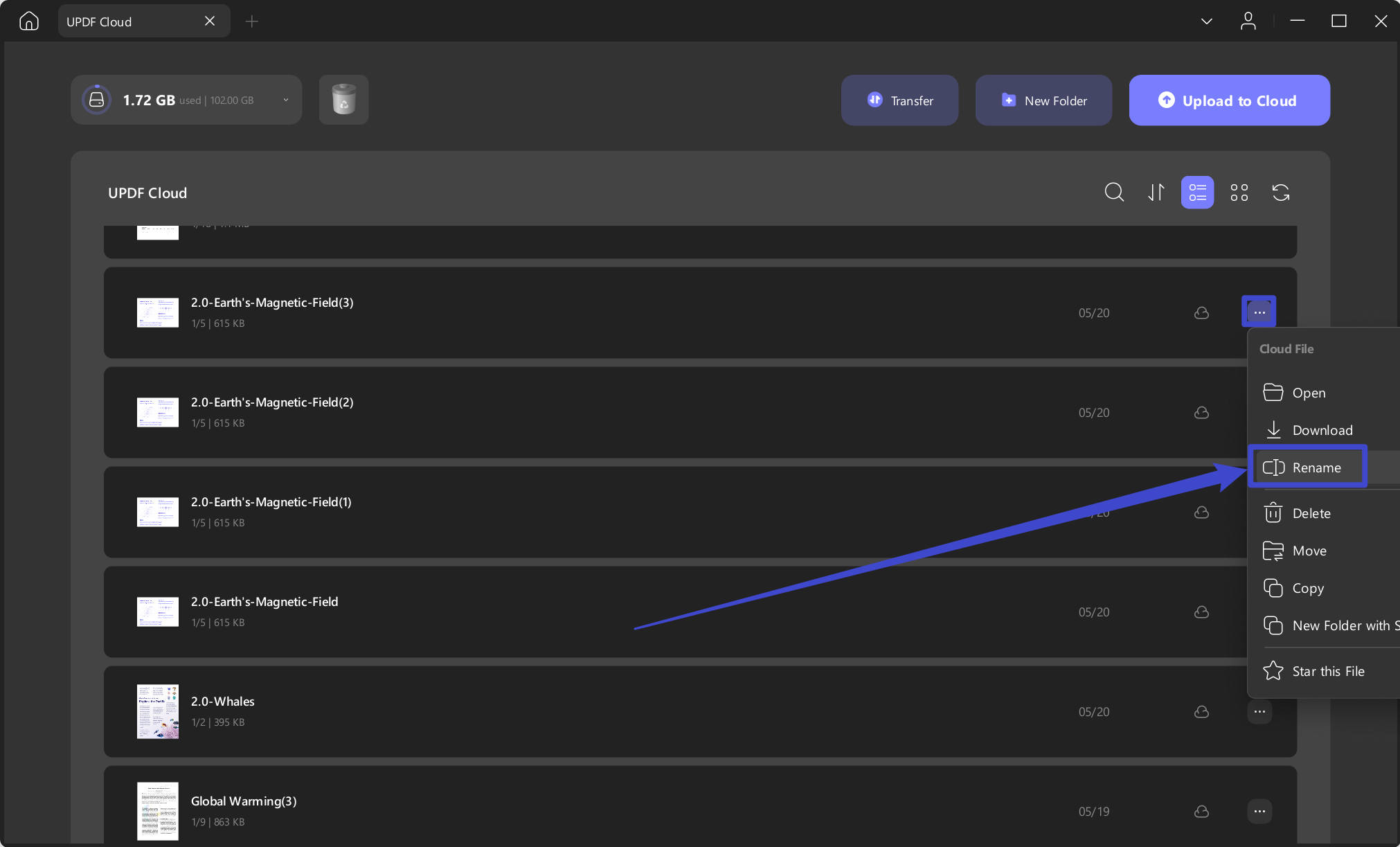Go to the home icon

coord(28,21)
